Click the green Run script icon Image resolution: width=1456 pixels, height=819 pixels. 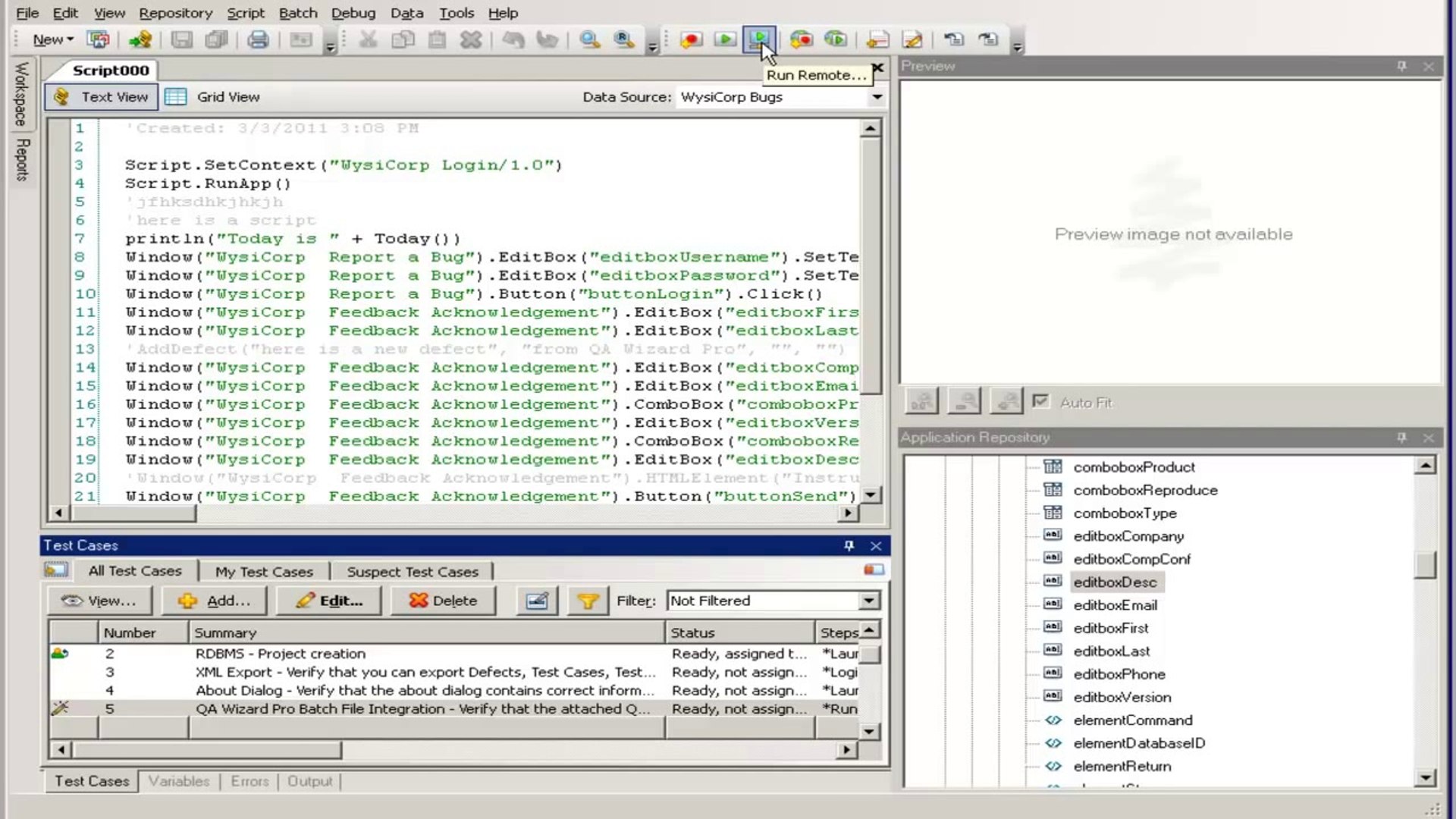point(725,39)
